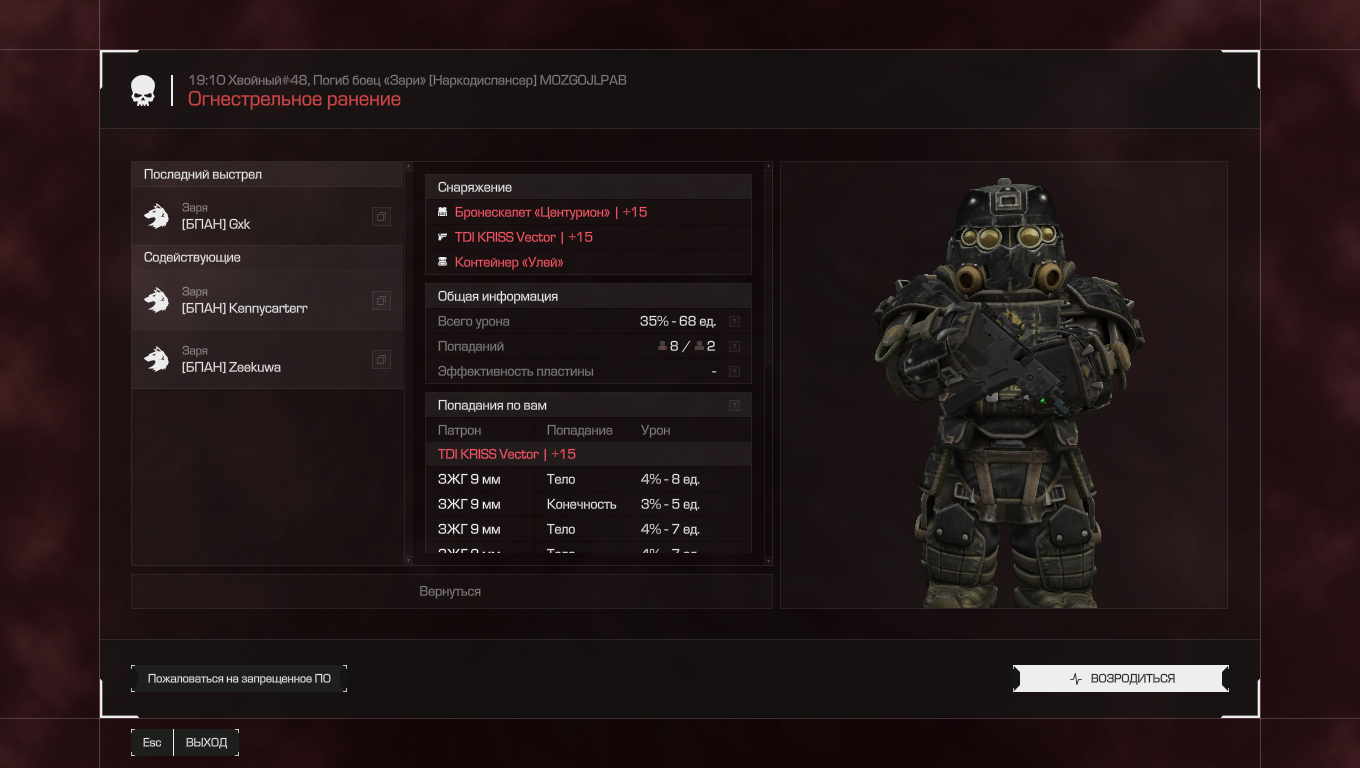
Task: Click the ВЫХОД exit button
Action: [x=206, y=742]
